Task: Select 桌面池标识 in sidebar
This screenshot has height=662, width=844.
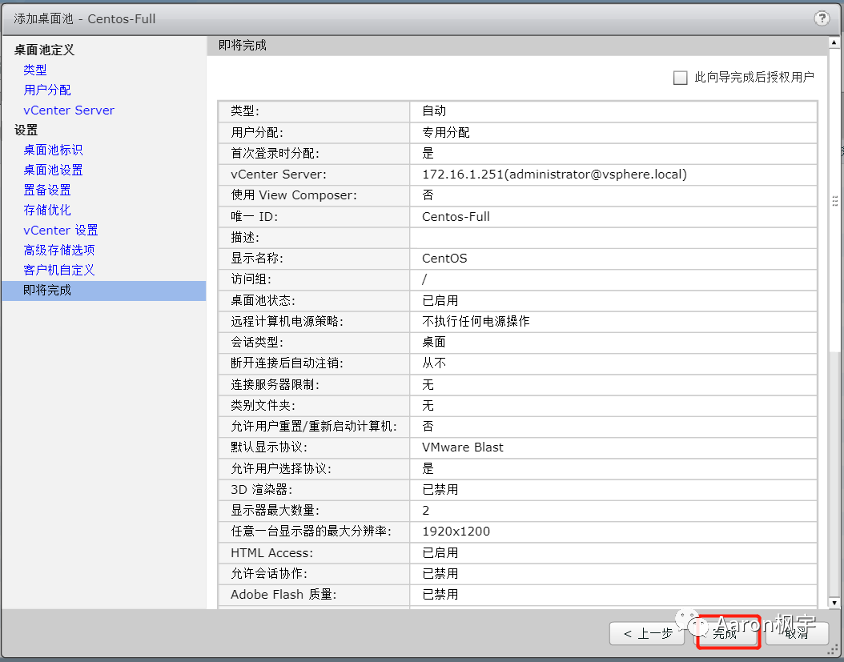Action: pyautogui.click(x=53, y=150)
